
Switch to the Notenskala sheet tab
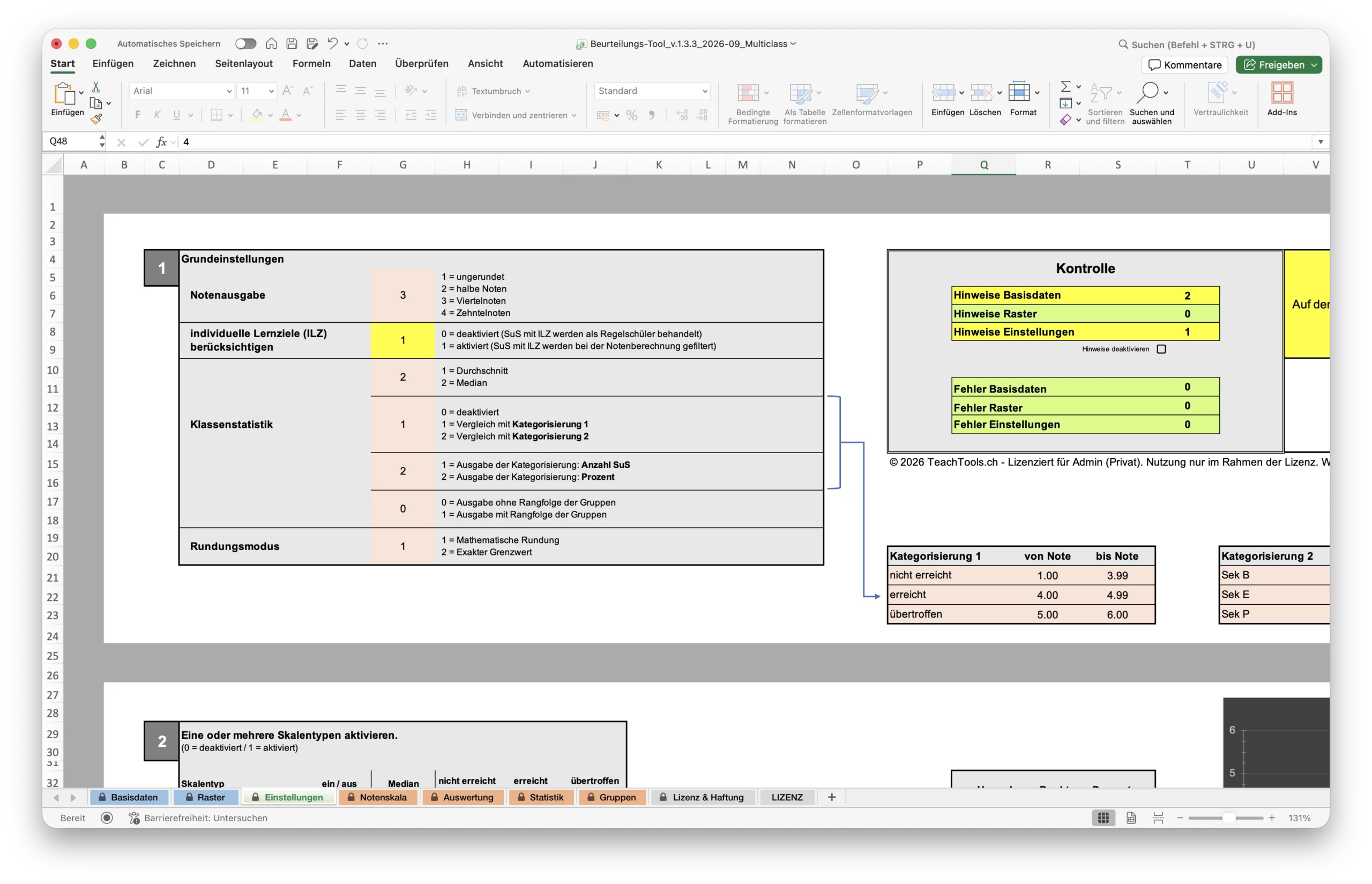[x=378, y=797]
